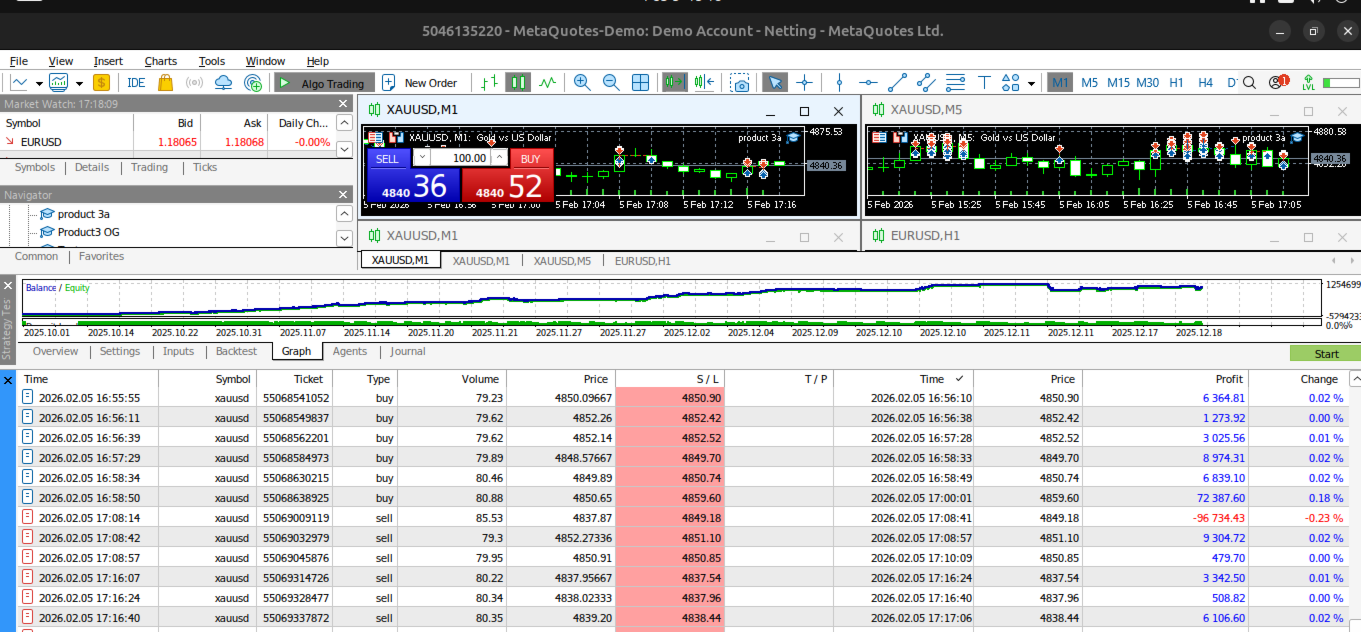
Task: Expand the chart type dropdown arrow
Action: coord(39,83)
